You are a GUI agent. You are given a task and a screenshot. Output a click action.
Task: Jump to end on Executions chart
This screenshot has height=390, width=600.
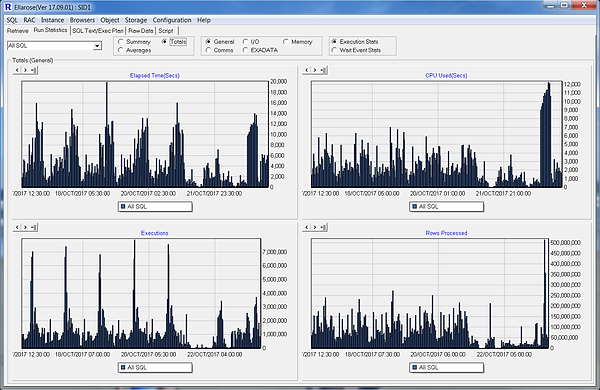34,227
